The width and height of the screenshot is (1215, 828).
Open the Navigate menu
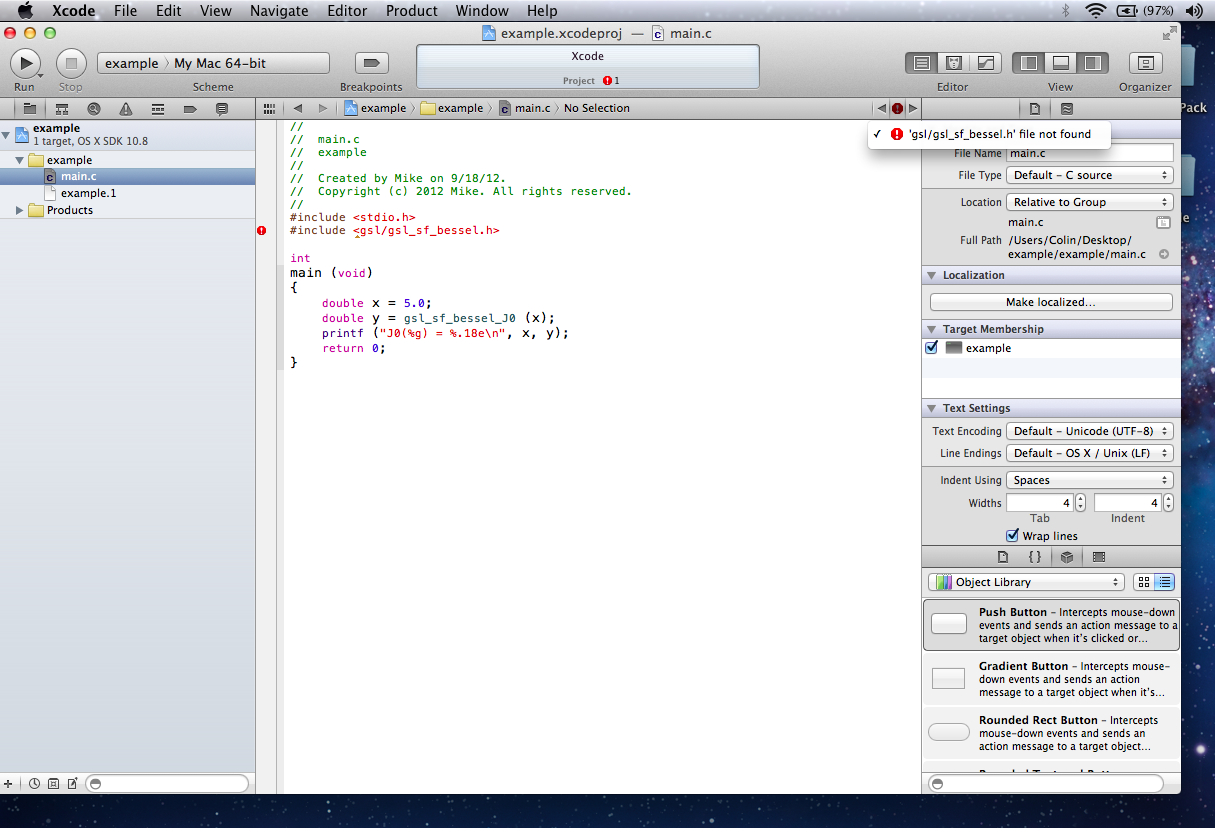coord(280,11)
